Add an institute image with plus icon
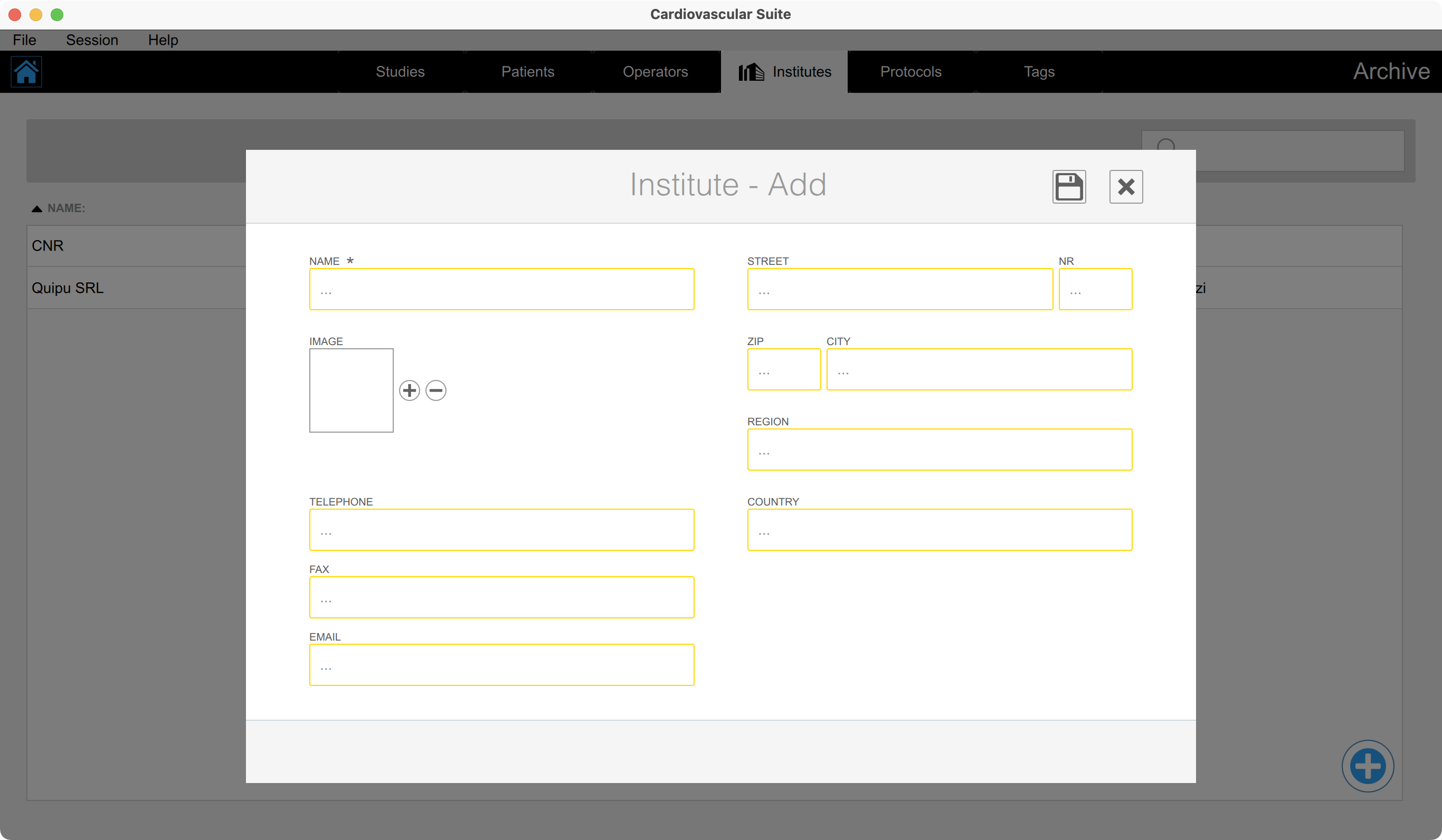Image resolution: width=1442 pixels, height=840 pixels. point(409,390)
